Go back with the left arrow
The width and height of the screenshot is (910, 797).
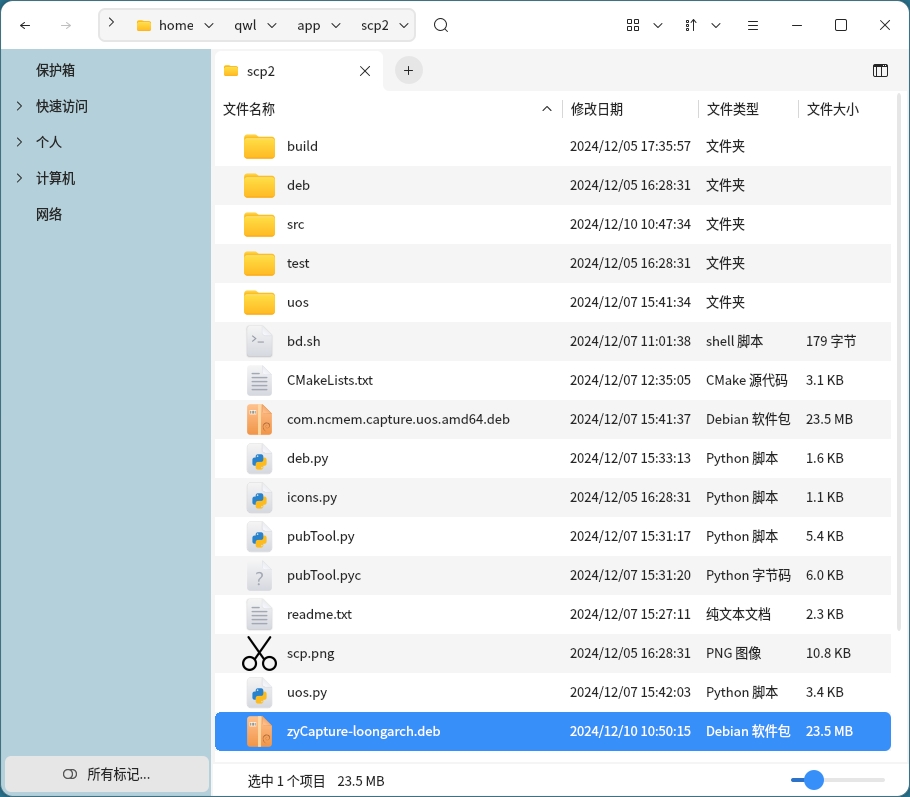coord(26,26)
